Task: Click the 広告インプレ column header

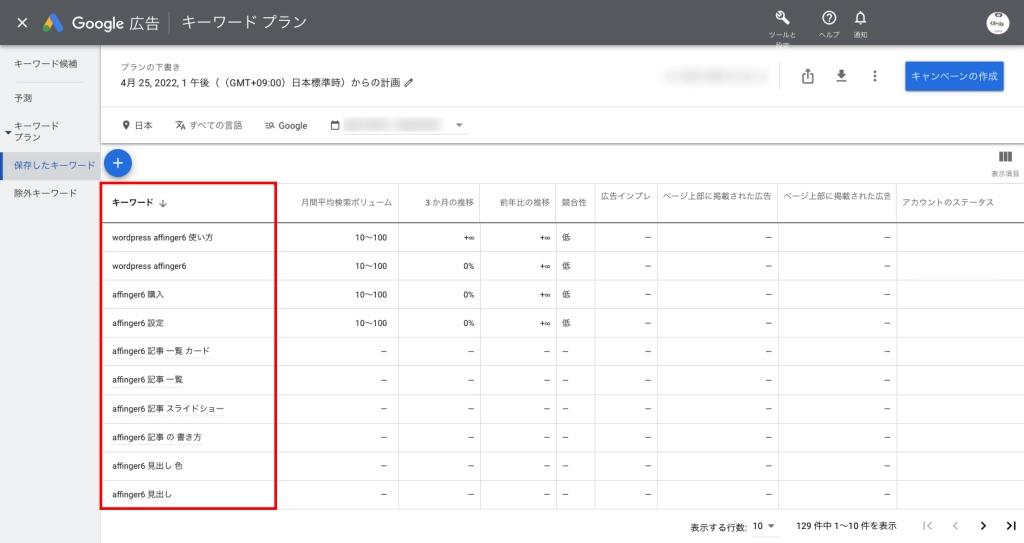Action: pos(626,196)
